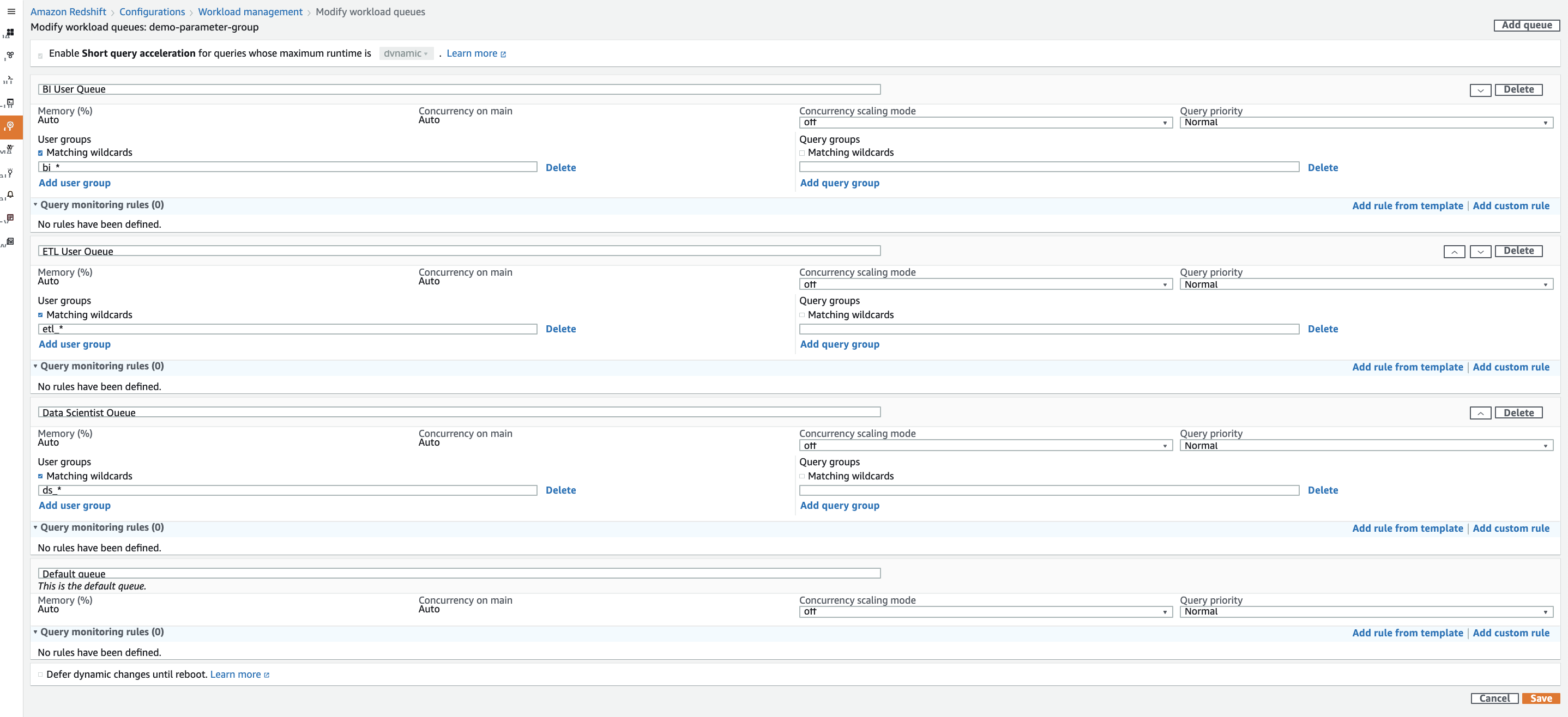Add query group to ETL queue
The height and width of the screenshot is (717, 1568).
[x=840, y=344]
